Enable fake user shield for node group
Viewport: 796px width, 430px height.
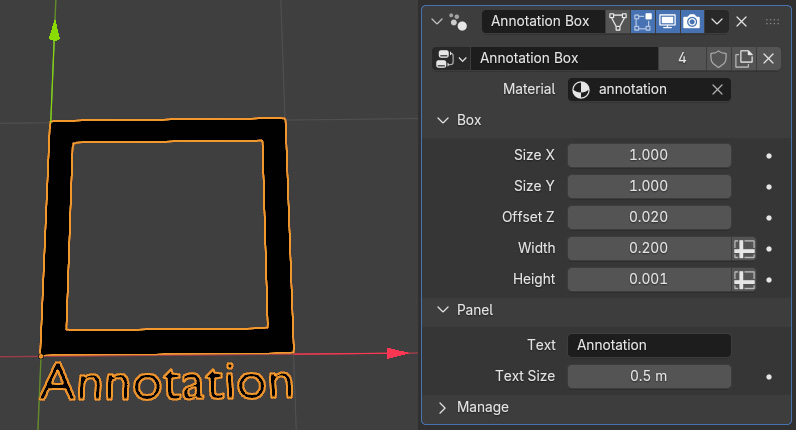[x=718, y=58]
